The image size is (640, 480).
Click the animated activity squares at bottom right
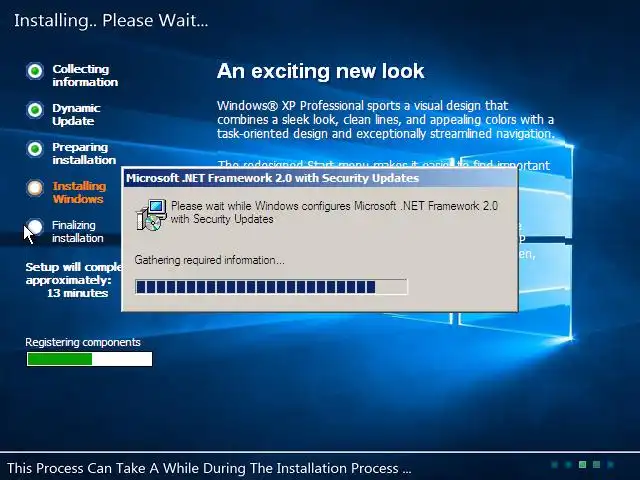pos(582,464)
